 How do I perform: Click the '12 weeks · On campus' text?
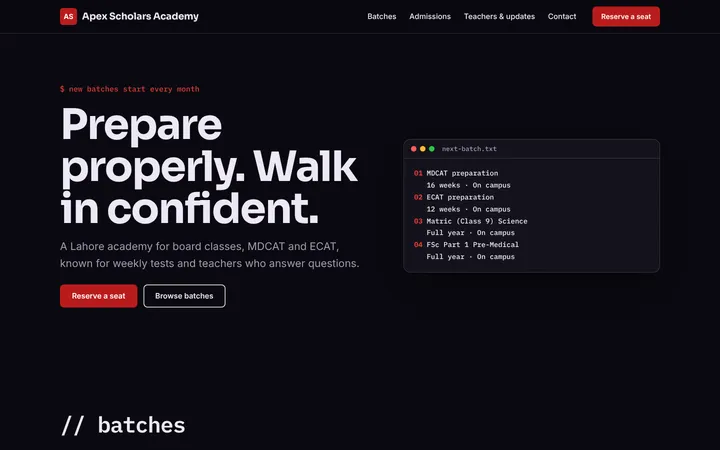click(x=468, y=209)
